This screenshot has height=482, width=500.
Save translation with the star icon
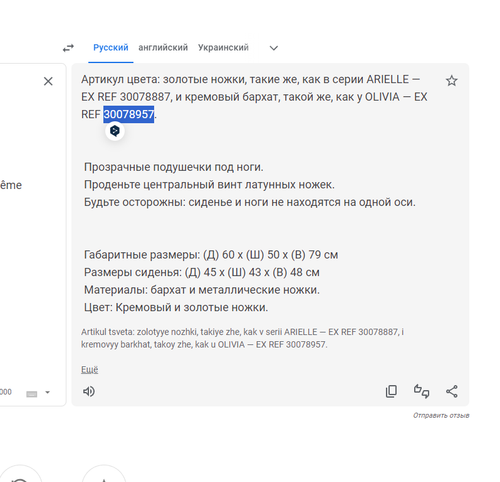point(452,81)
